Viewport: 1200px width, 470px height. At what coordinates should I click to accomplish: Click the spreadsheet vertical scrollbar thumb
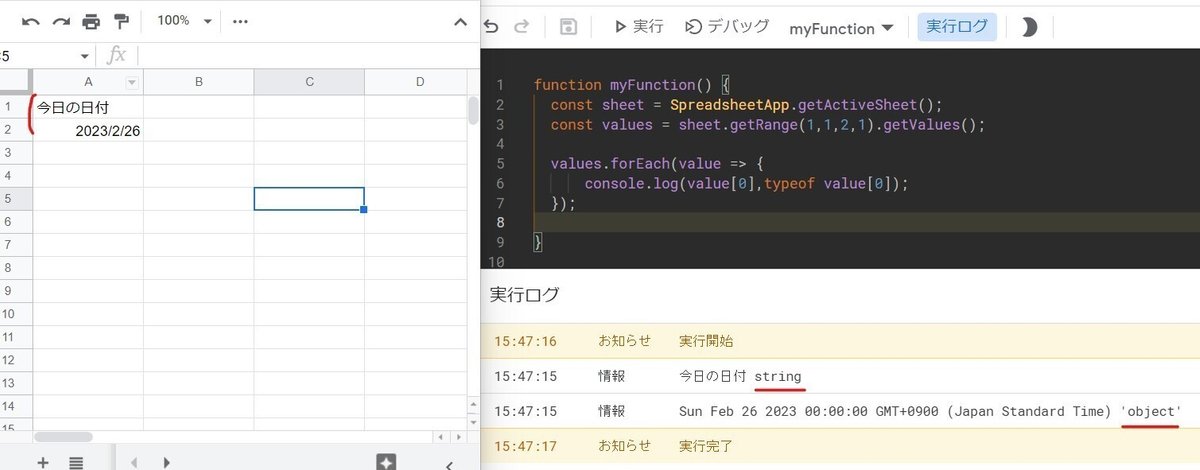pos(473,110)
